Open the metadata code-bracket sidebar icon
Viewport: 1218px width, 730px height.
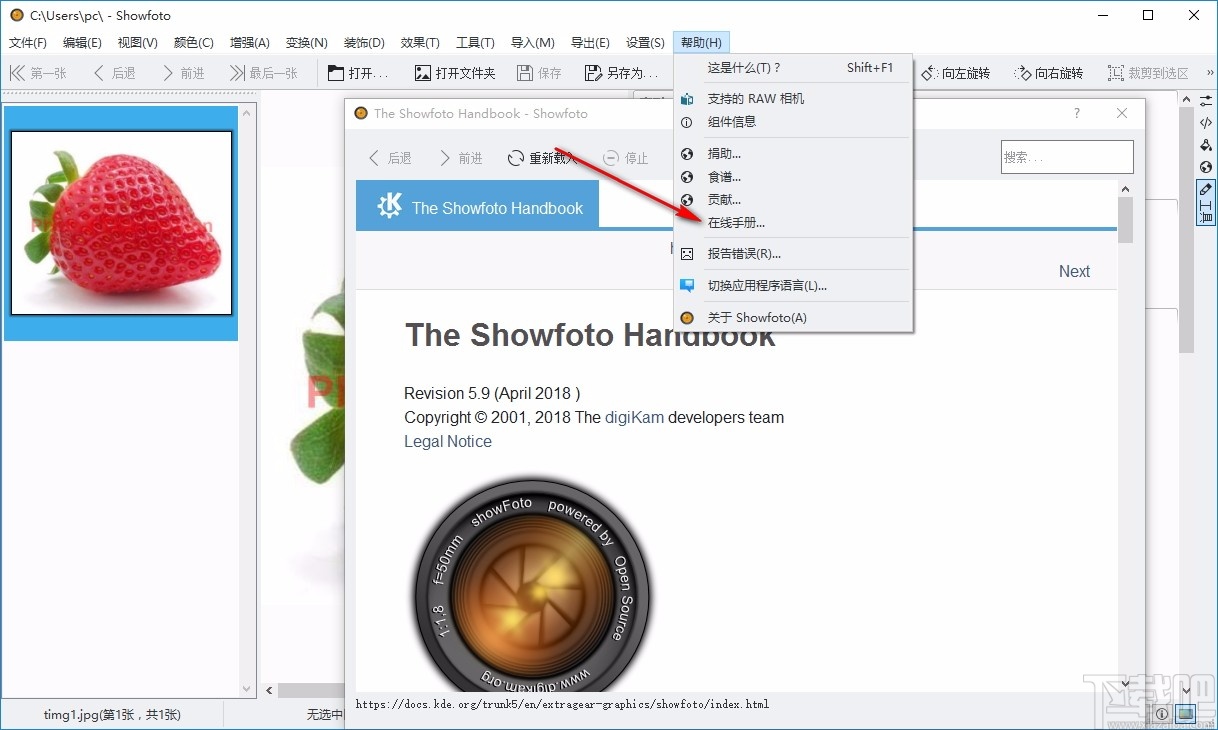[x=1206, y=122]
